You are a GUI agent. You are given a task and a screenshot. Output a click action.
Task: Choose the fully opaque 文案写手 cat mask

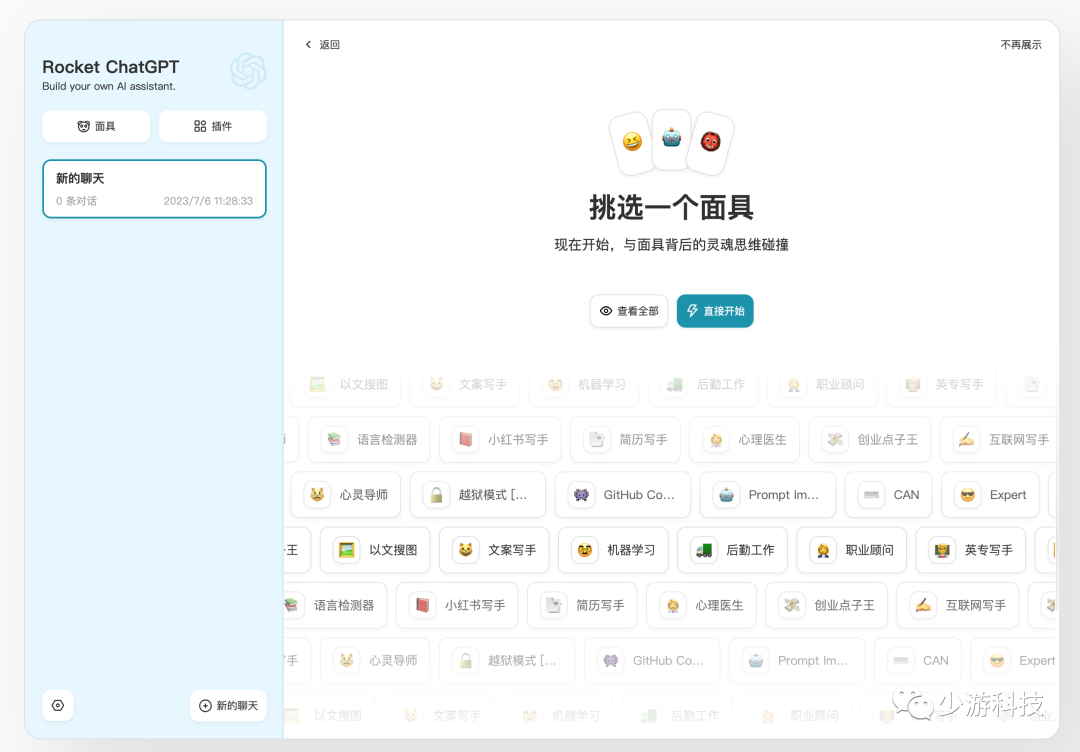(495, 550)
